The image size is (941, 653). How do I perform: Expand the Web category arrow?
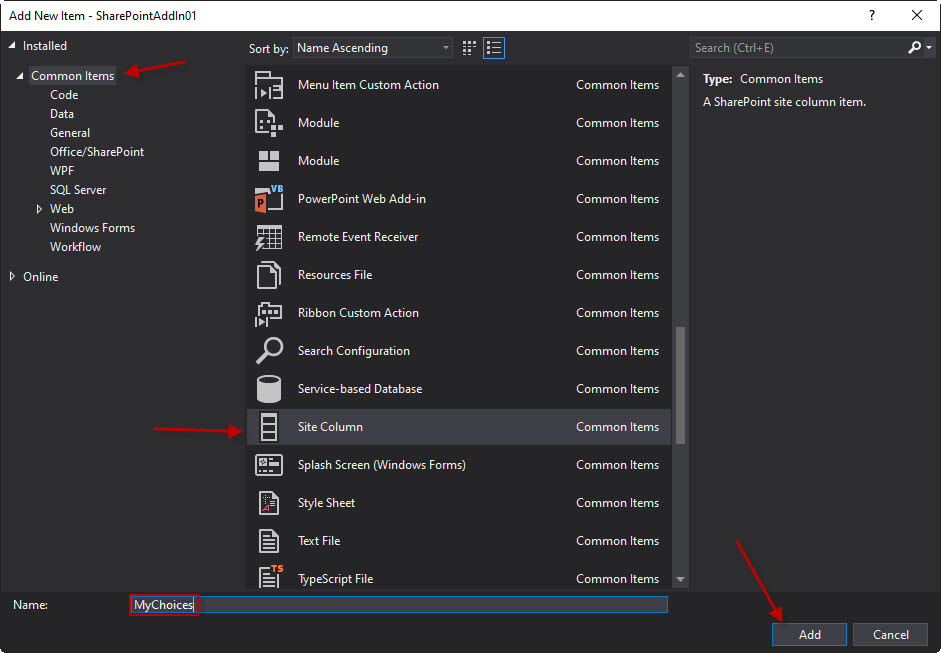pos(39,209)
